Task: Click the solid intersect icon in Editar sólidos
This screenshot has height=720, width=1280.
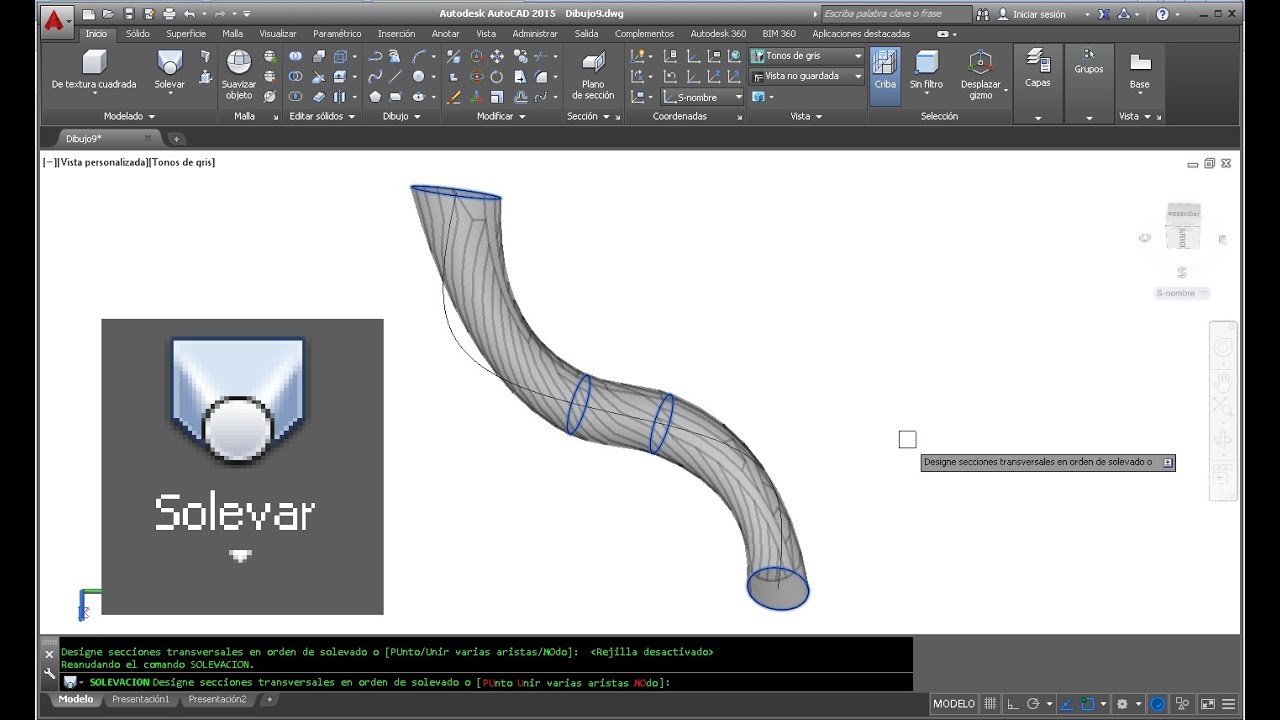Action: [295, 97]
